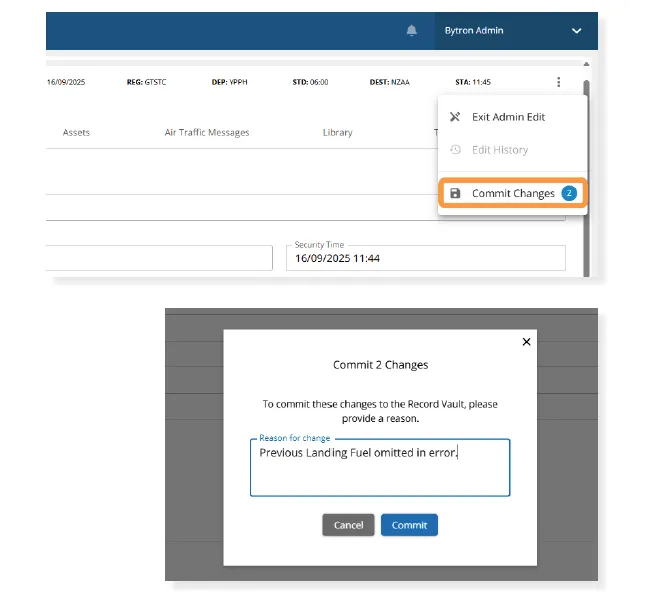649x594 pixels.
Task: Confirm with the blue Commit button
Action: (x=409, y=525)
